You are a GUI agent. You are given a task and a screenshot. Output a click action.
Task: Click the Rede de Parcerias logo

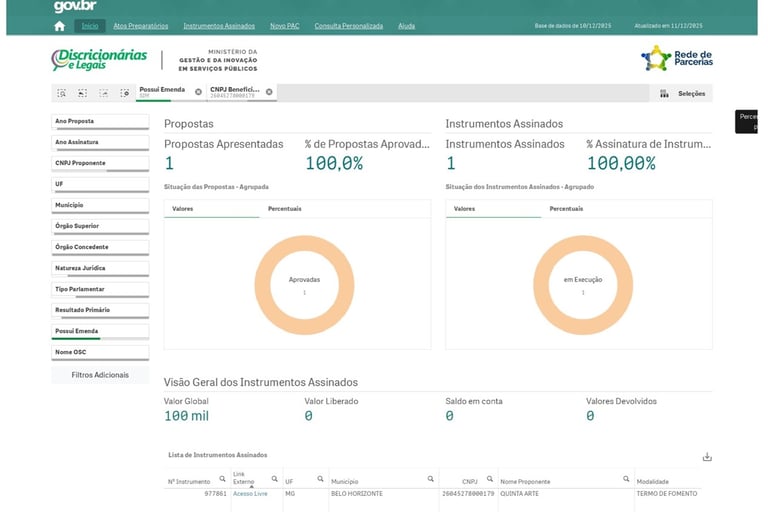[677, 58]
